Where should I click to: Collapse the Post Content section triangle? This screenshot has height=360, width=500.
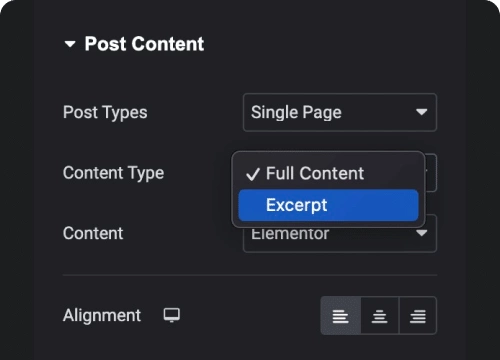coord(70,44)
